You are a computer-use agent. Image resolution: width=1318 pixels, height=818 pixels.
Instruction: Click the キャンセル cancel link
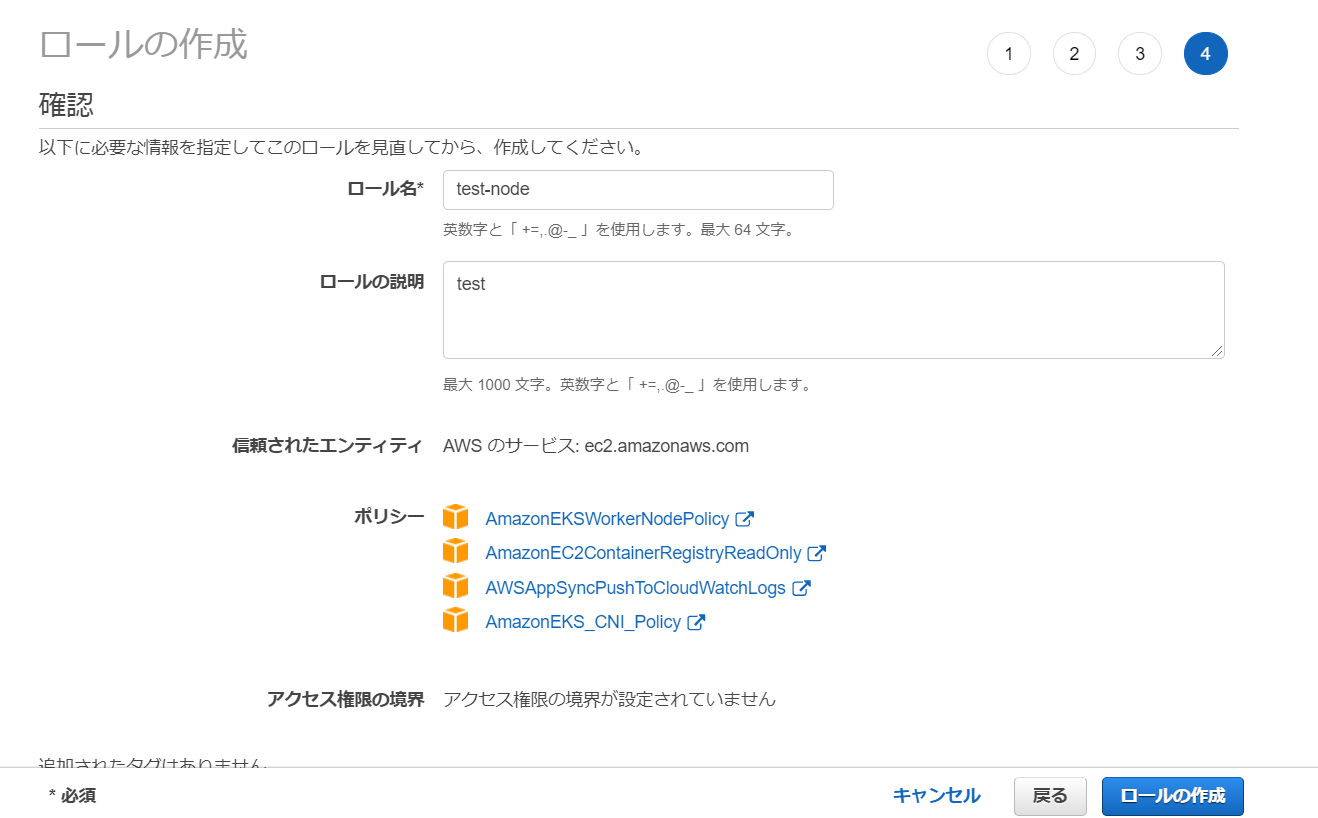point(936,796)
